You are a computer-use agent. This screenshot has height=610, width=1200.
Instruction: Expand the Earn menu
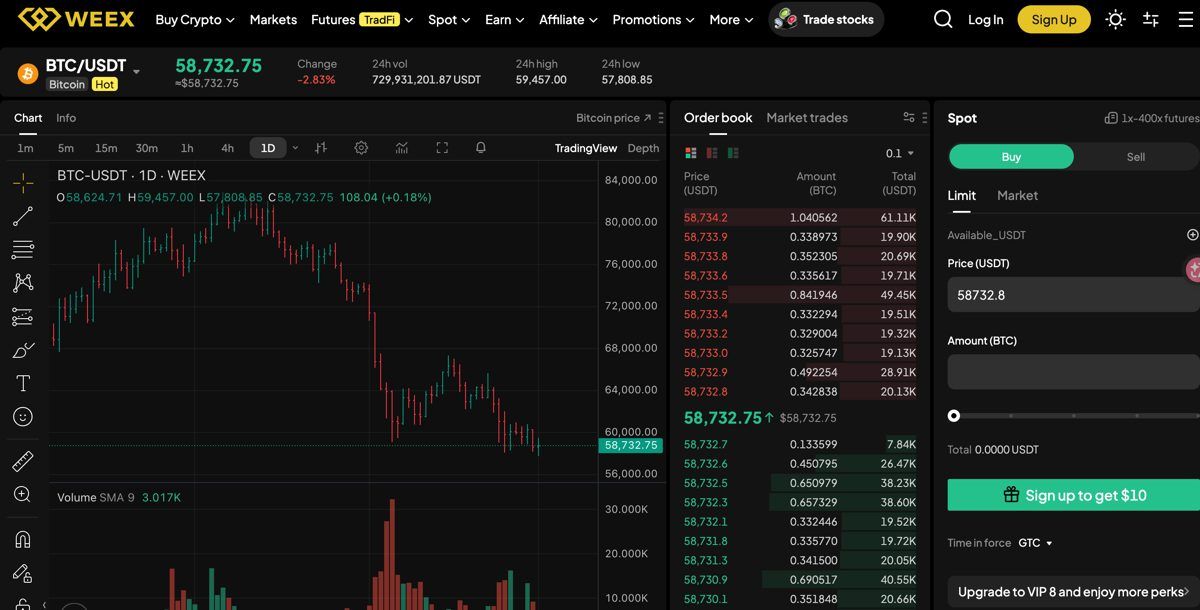(x=504, y=19)
